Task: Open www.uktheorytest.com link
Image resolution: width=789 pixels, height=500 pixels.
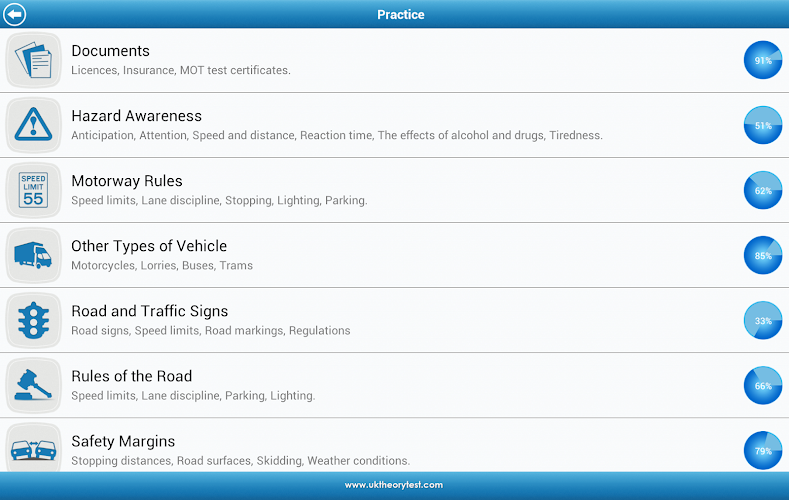Action: coord(394,485)
